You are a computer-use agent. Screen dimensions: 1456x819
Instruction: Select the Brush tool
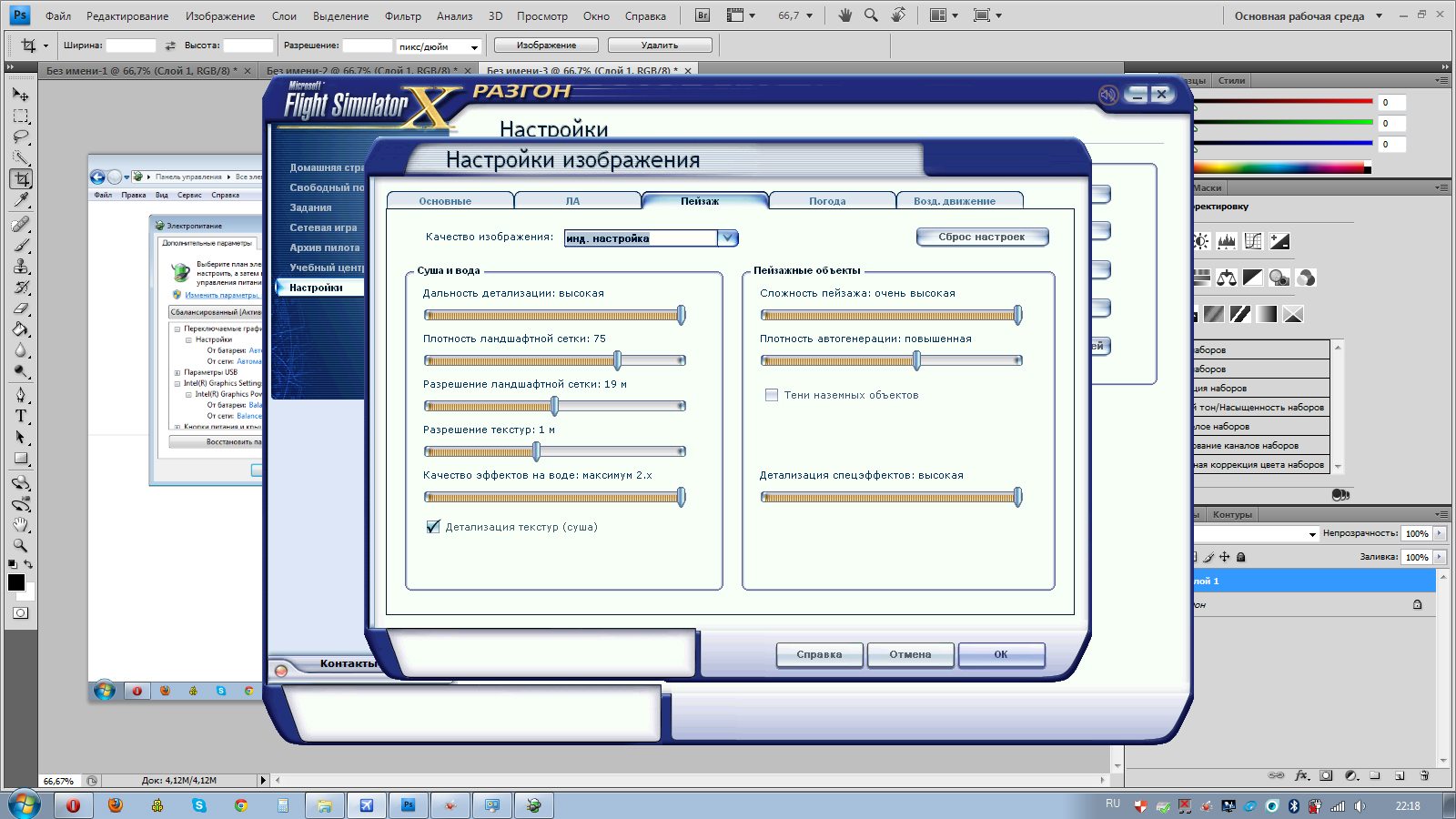tap(20, 245)
